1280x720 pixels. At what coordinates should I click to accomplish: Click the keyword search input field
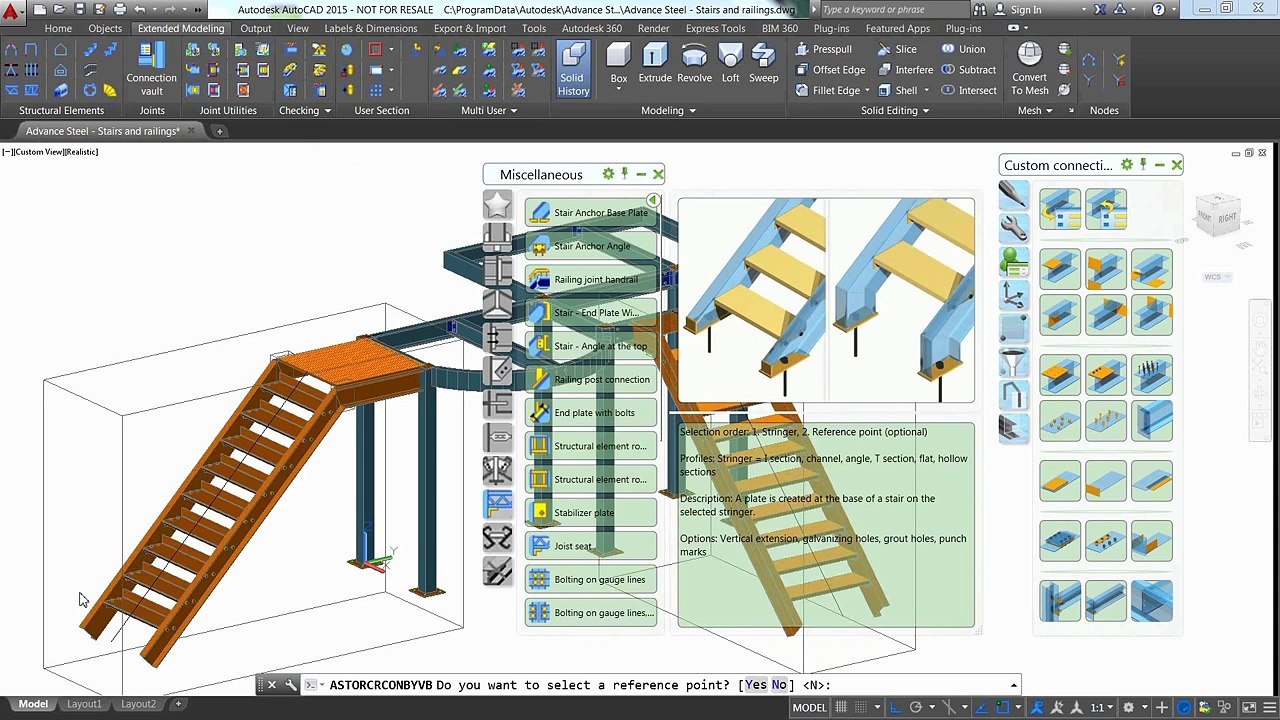tap(880, 9)
